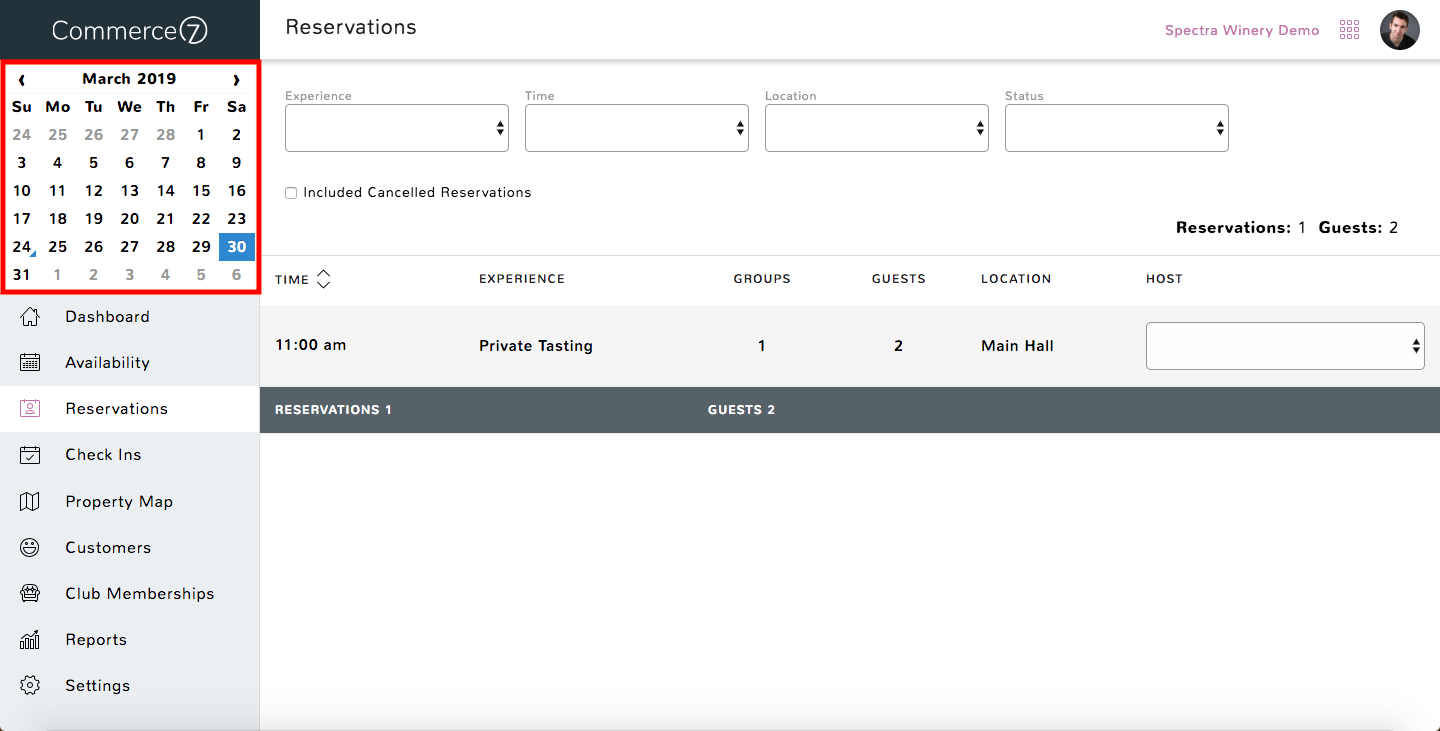Select greyed April 6 in the calendar
The width and height of the screenshot is (1440, 731).
point(237,275)
